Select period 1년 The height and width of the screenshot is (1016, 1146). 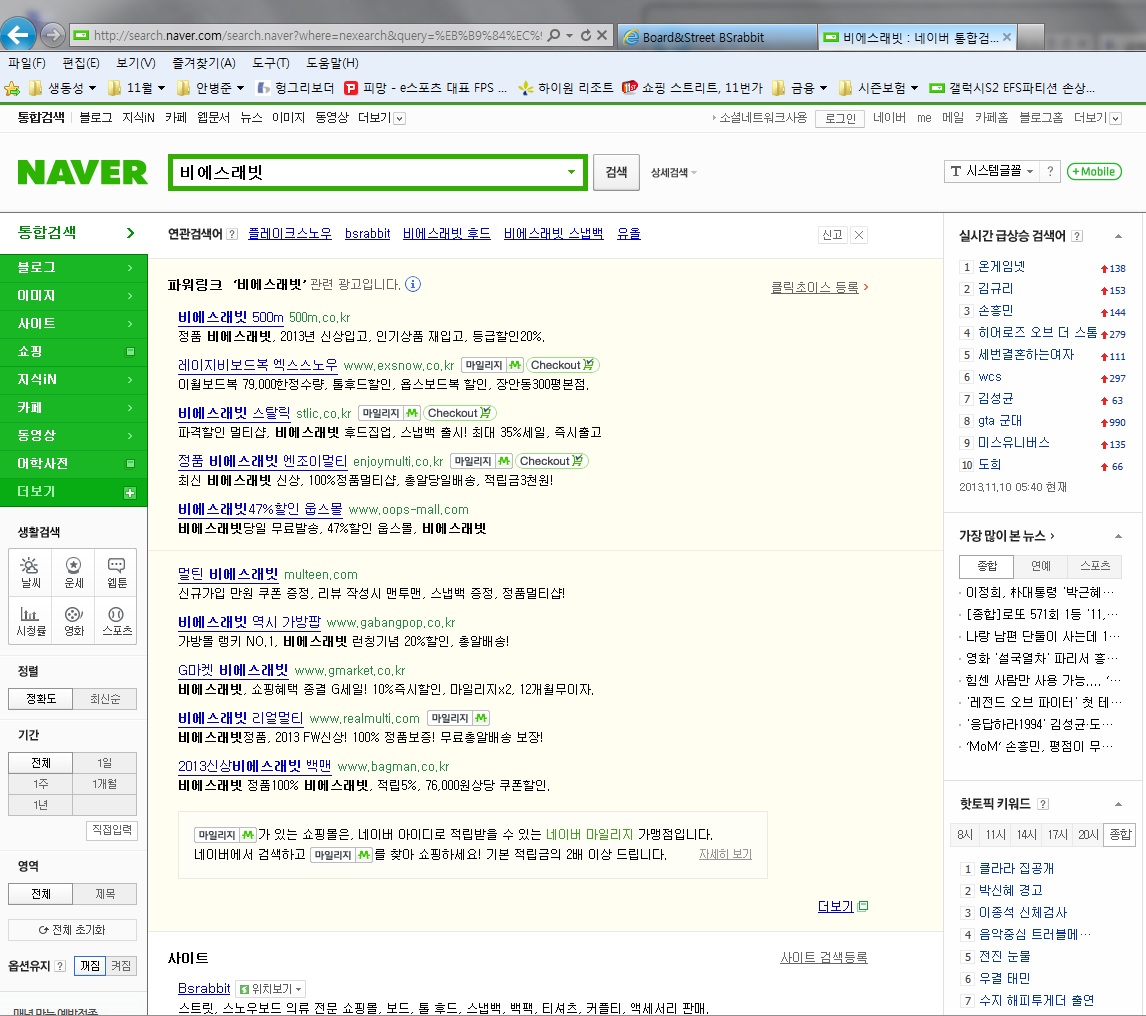coord(41,805)
